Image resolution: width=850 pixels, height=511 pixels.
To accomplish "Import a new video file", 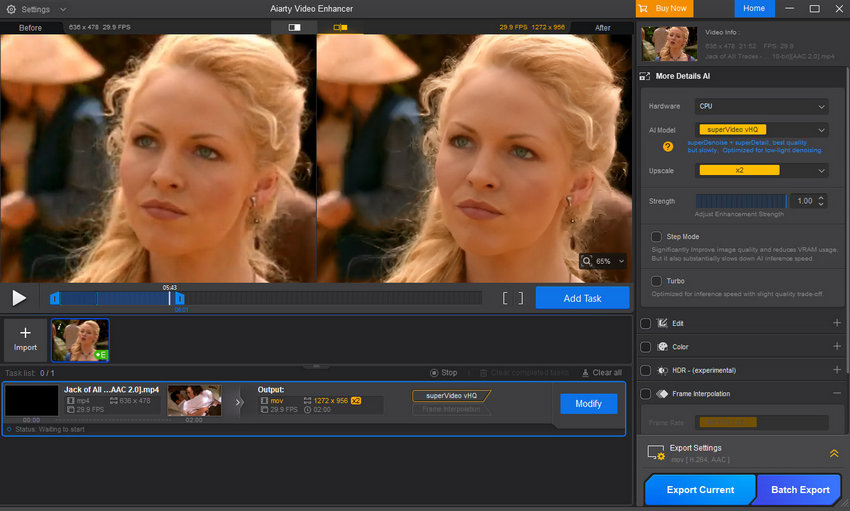I will click(x=25, y=339).
